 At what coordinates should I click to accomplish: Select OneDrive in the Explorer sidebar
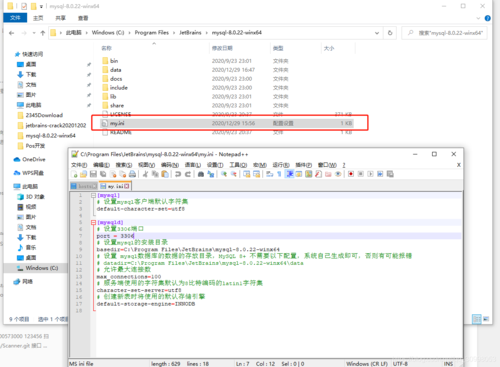(x=33, y=159)
